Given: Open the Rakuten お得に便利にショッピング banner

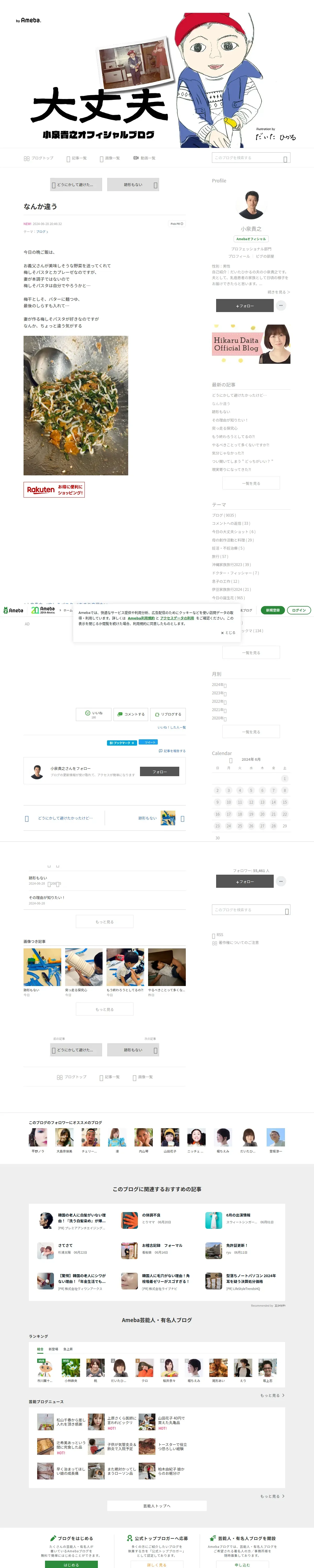Looking at the screenshot, I should [x=54, y=489].
